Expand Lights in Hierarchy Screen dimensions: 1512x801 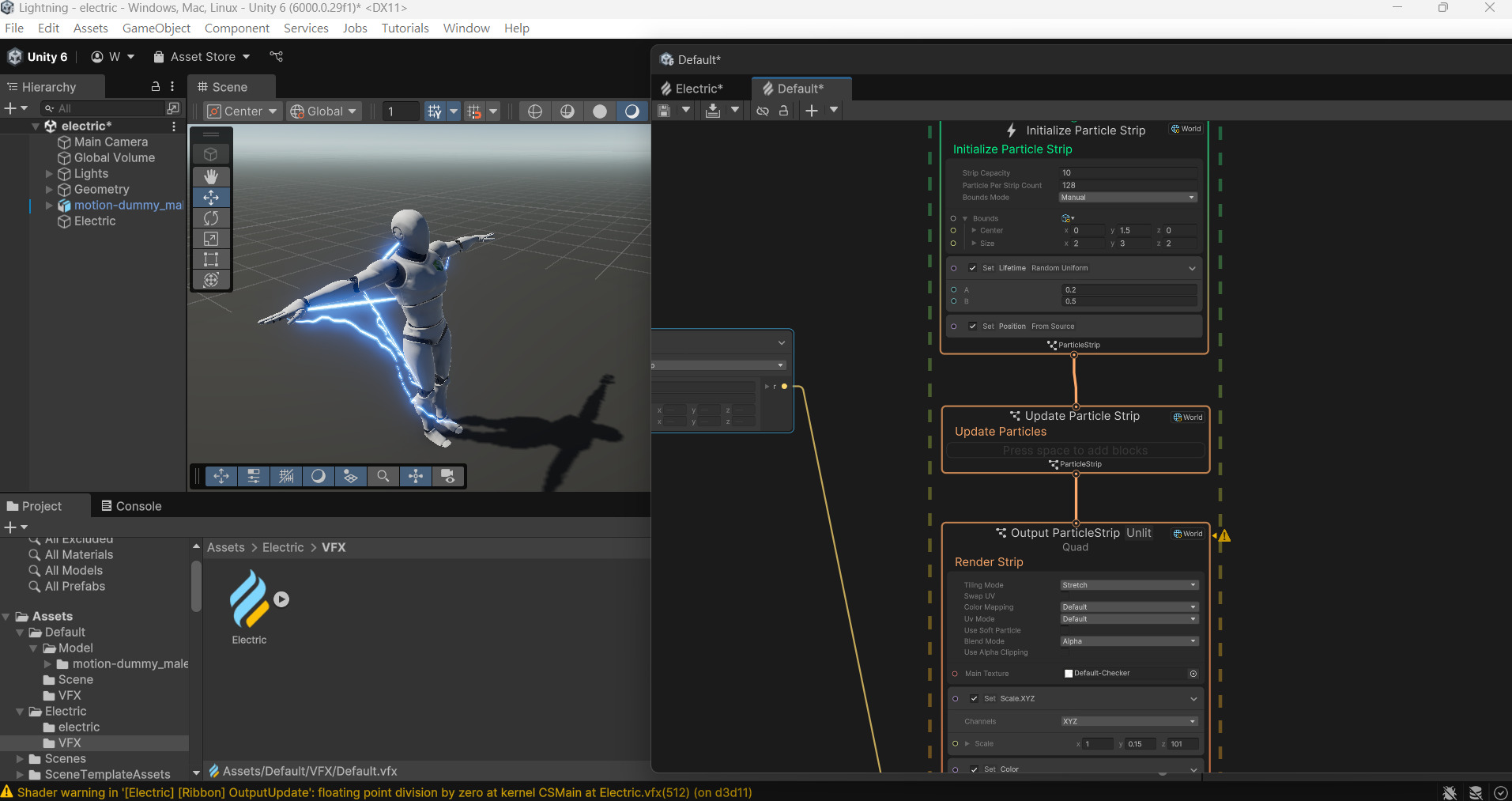pyautogui.click(x=49, y=174)
